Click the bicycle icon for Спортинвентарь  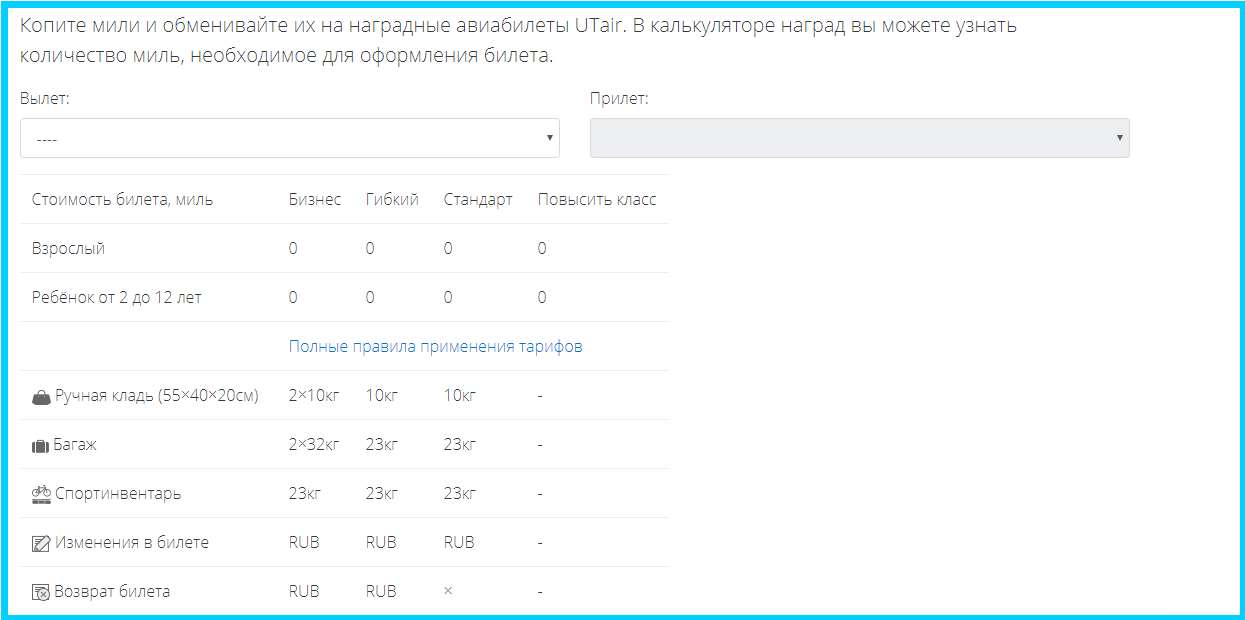41,493
